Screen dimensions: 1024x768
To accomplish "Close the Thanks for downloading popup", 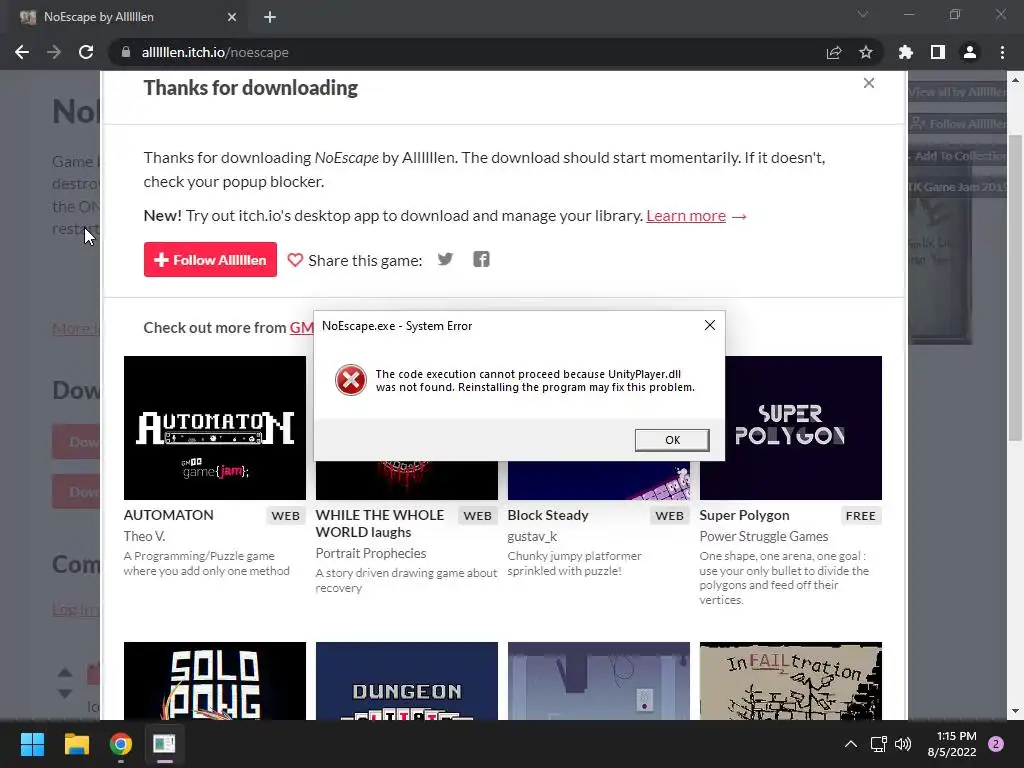I will pos(869,83).
